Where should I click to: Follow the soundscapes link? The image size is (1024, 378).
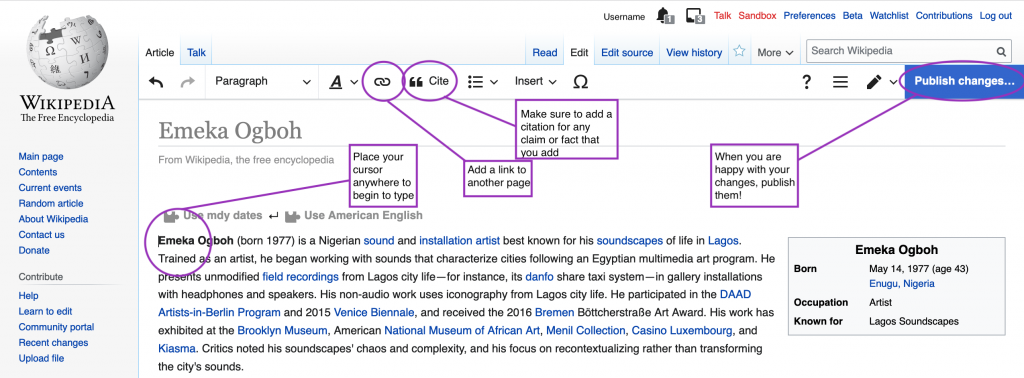[x=630, y=240]
